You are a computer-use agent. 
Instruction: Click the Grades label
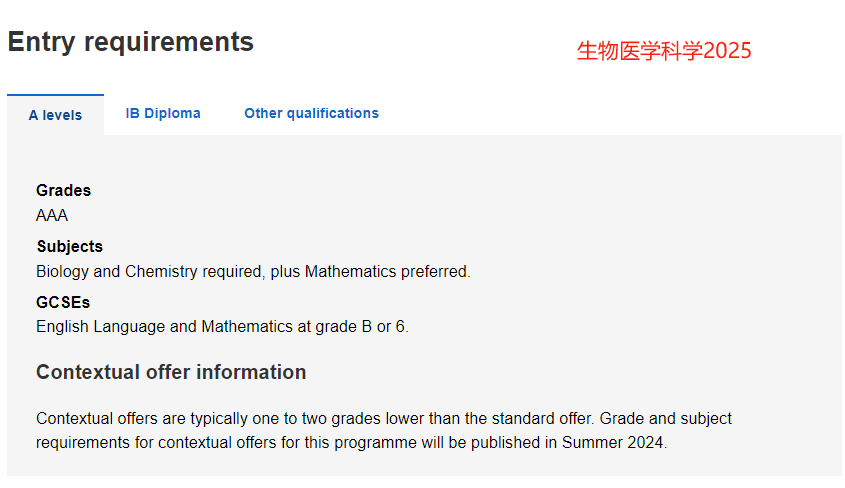click(x=64, y=190)
